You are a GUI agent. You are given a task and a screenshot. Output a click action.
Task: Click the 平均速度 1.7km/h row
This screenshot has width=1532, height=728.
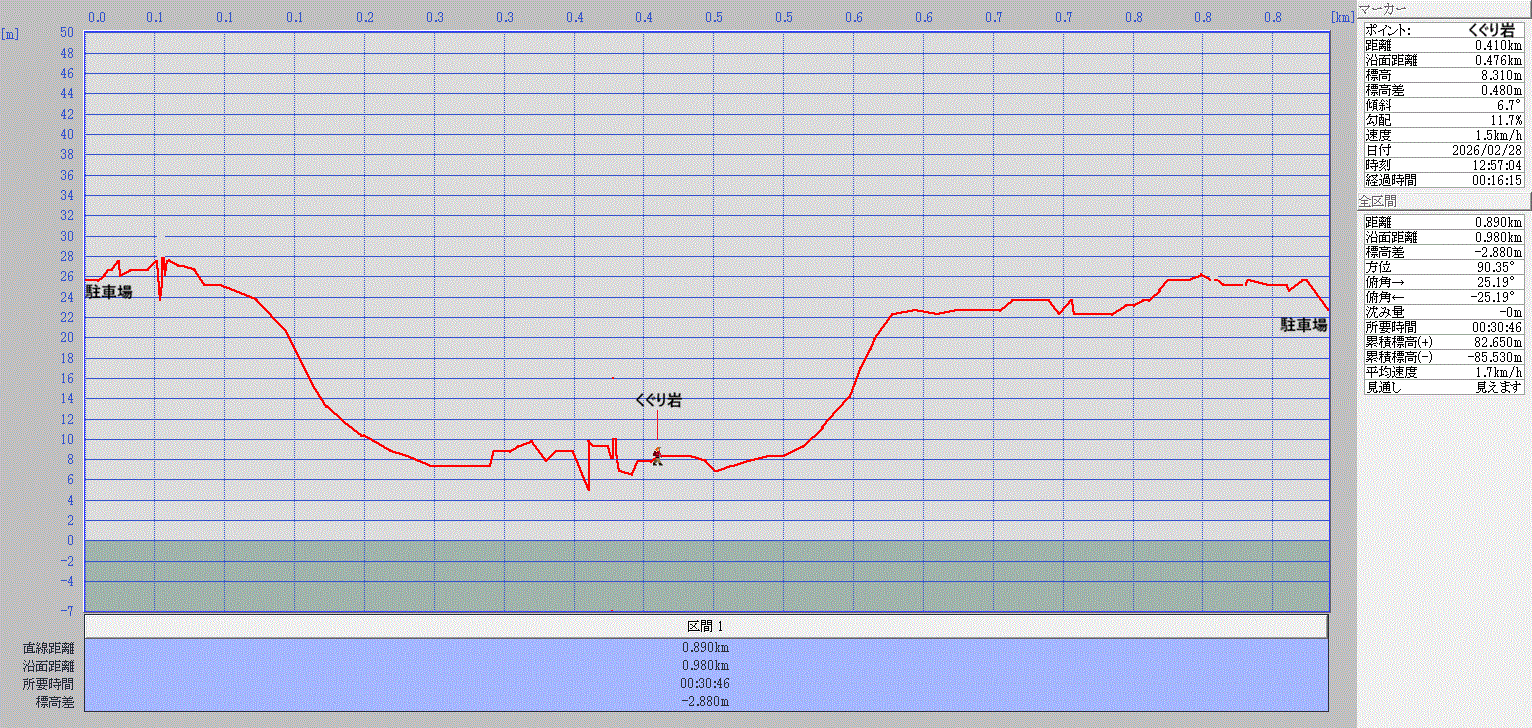(1443, 372)
